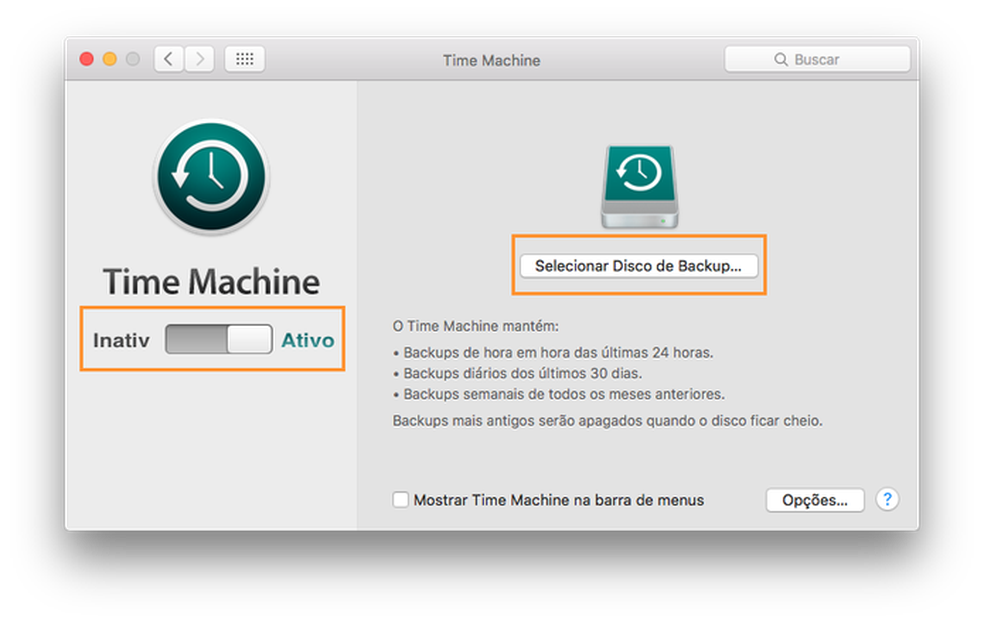
Task: Click the Time Machine heading under the clock
Action: point(211,282)
